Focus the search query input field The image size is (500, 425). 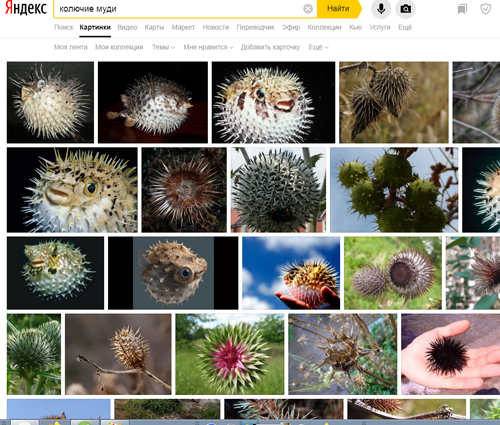[178, 9]
